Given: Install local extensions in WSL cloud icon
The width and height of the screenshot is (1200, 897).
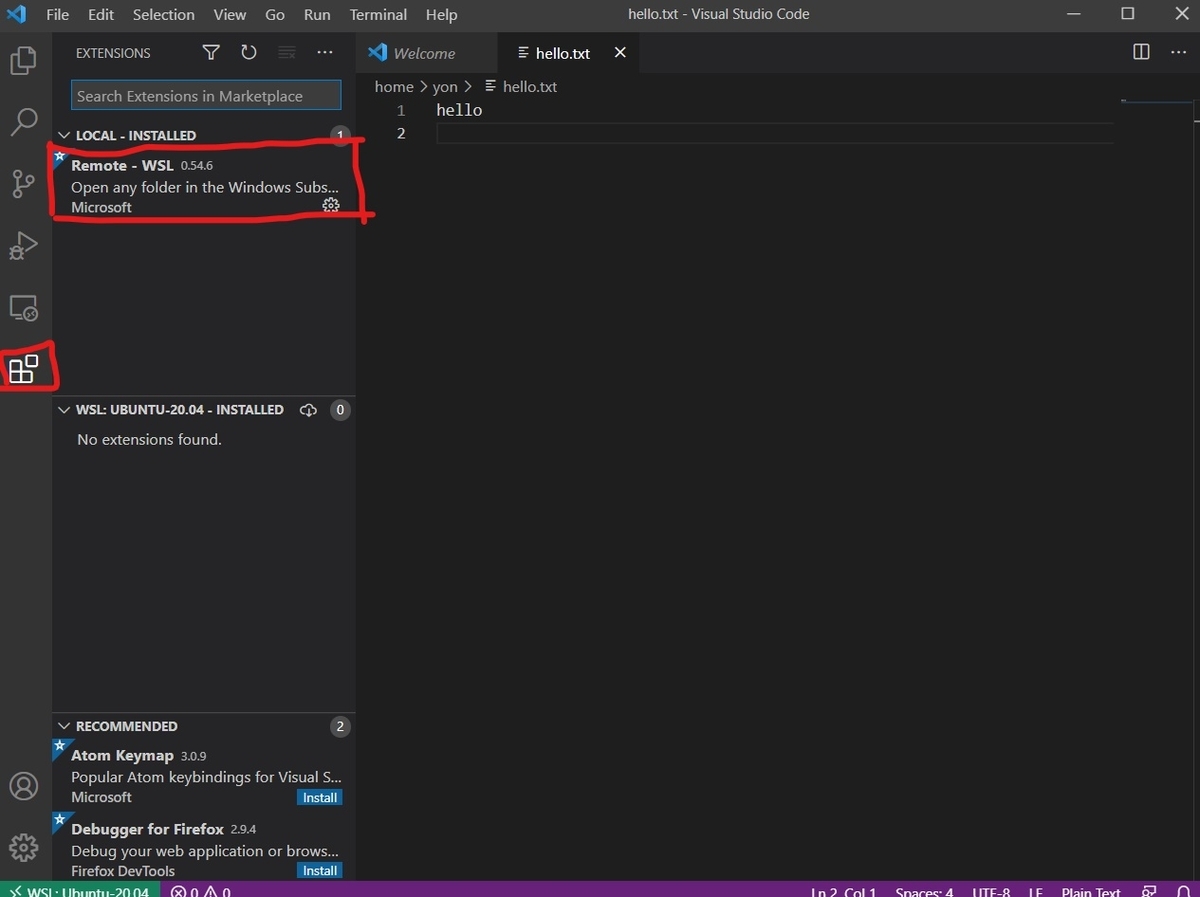Looking at the screenshot, I should (308, 410).
